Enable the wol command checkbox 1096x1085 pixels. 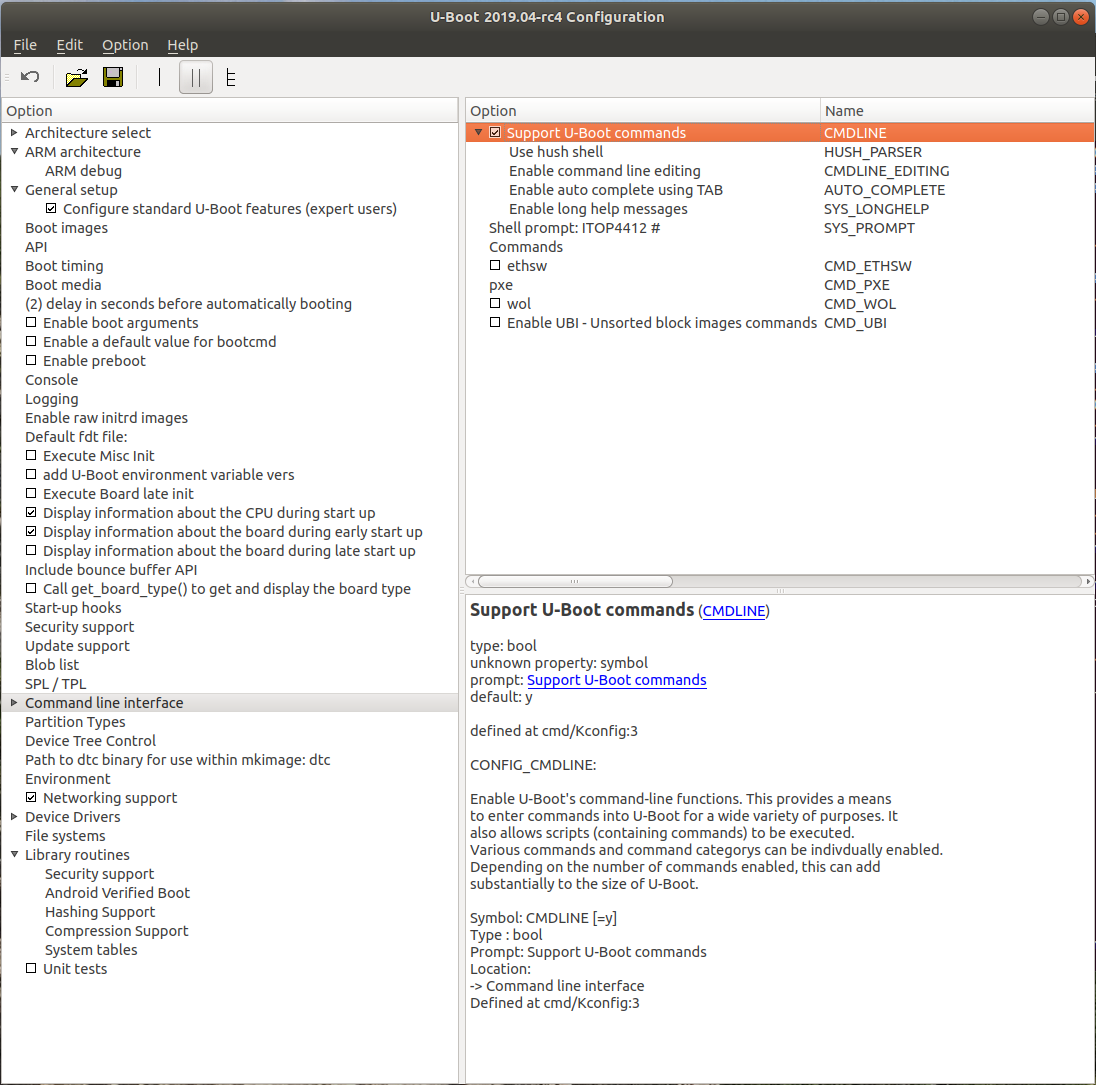[495, 304]
